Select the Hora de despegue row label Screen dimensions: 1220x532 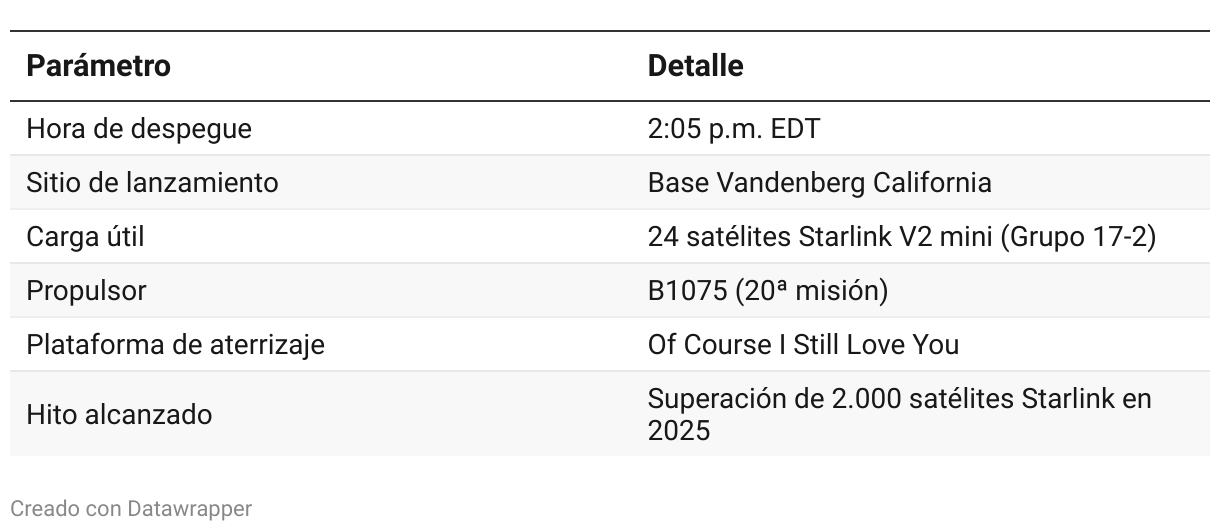pyautogui.click(x=138, y=129)
